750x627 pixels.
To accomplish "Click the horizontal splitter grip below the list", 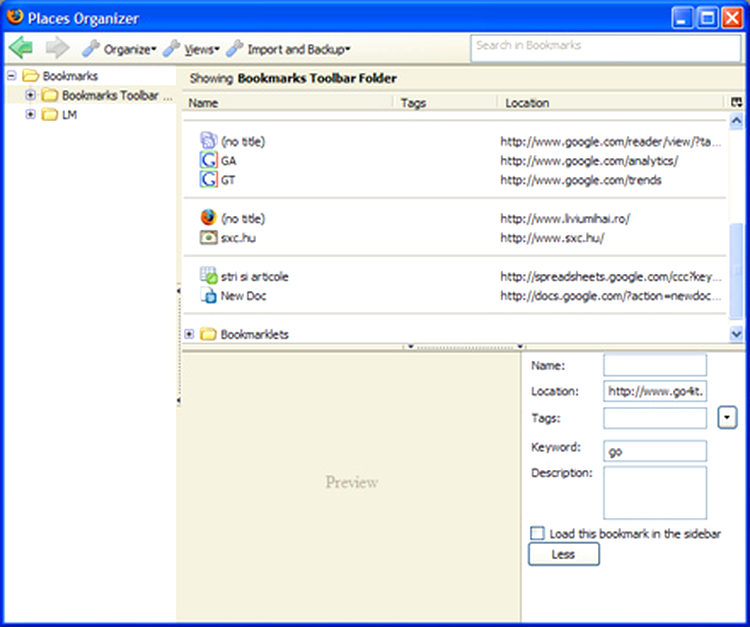I will pos(465,347).
